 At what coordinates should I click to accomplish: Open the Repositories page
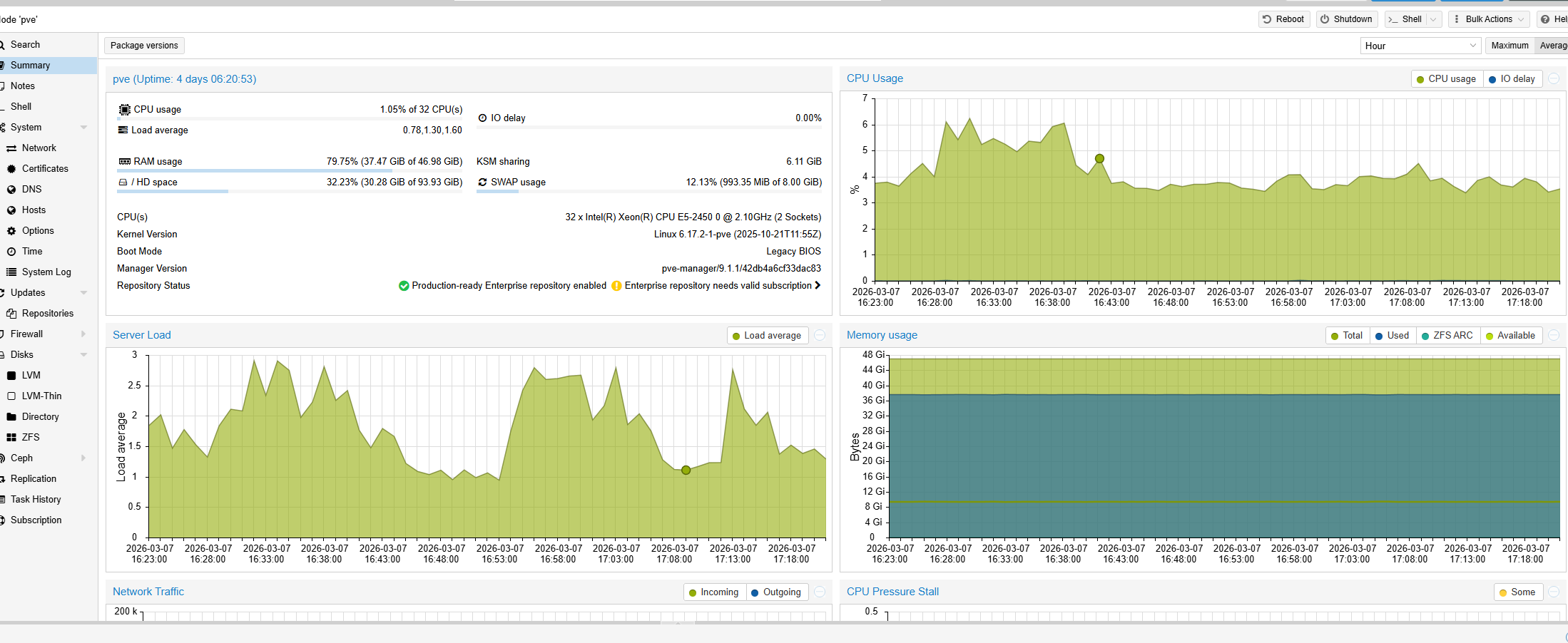(48, 313)
